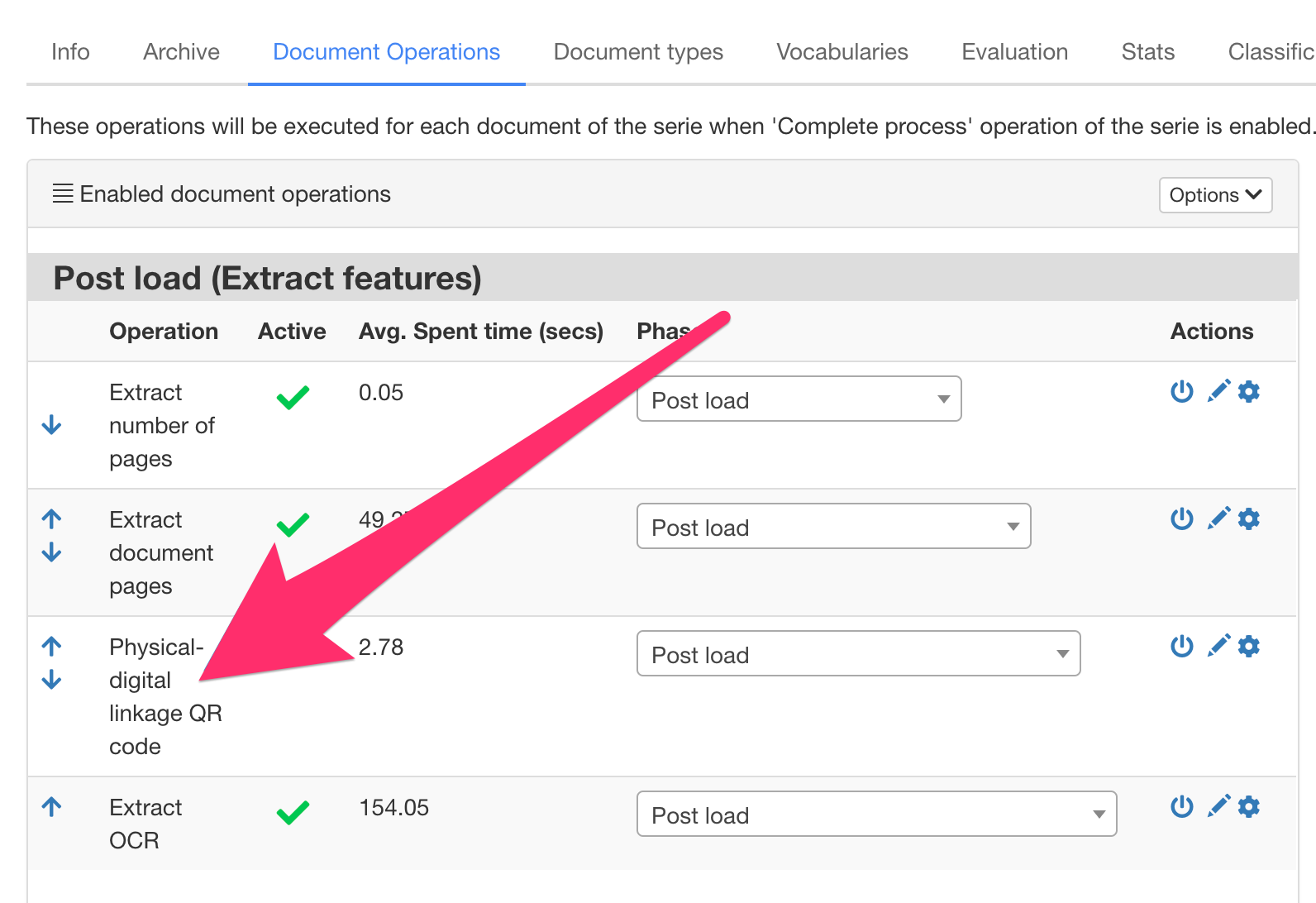1316x903 pixels.
Task: Move 'Extract OCR' operation up with arrow
Action: [51, 807]
